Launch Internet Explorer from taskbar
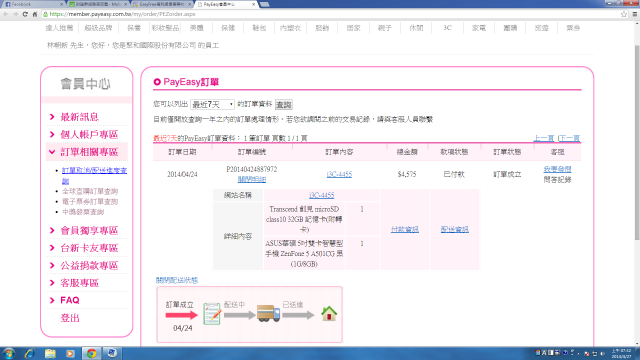The height and width of the screenshot is (360, 640). coord(29,353)
